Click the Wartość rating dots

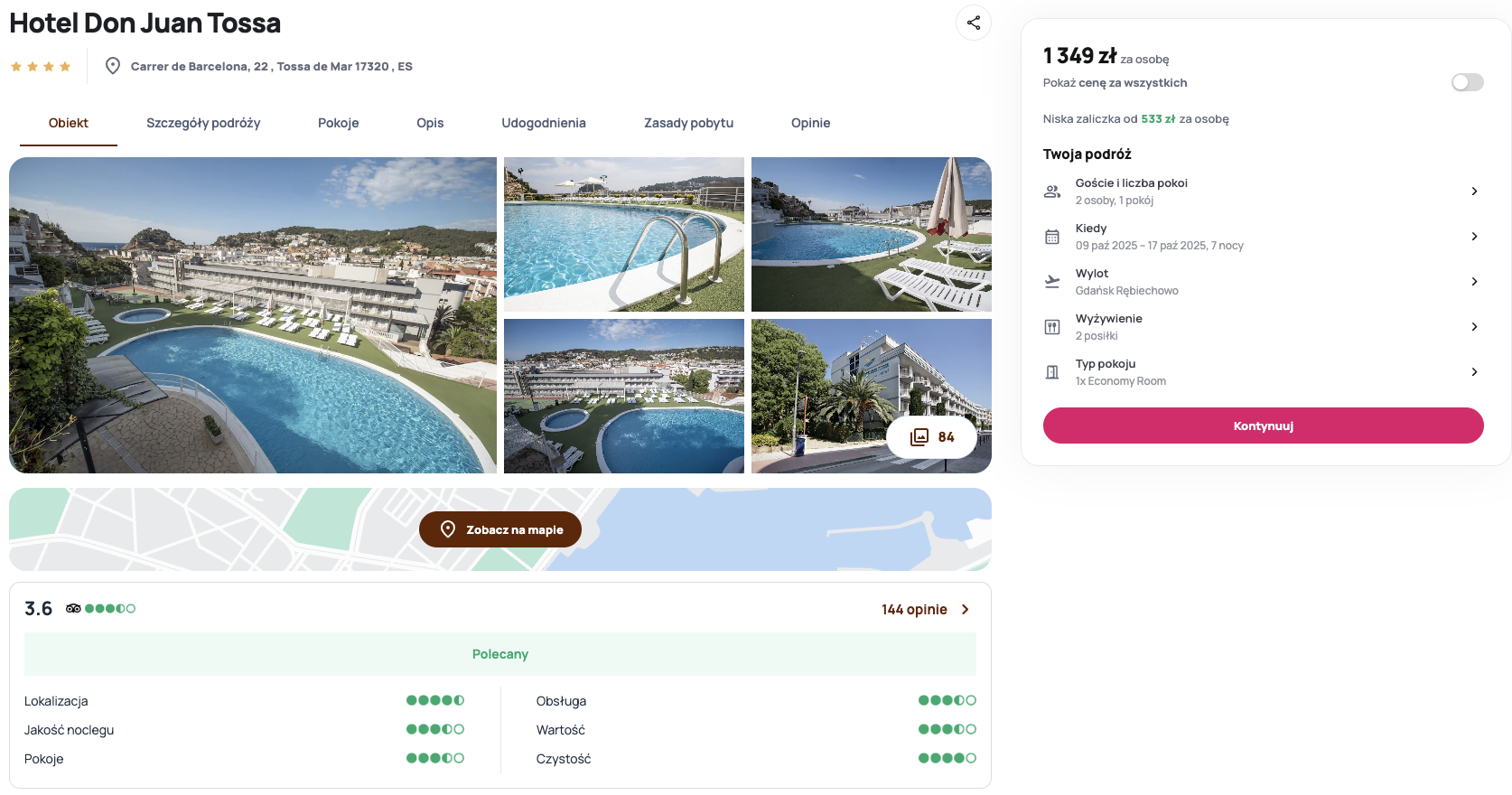pos(947,729)
